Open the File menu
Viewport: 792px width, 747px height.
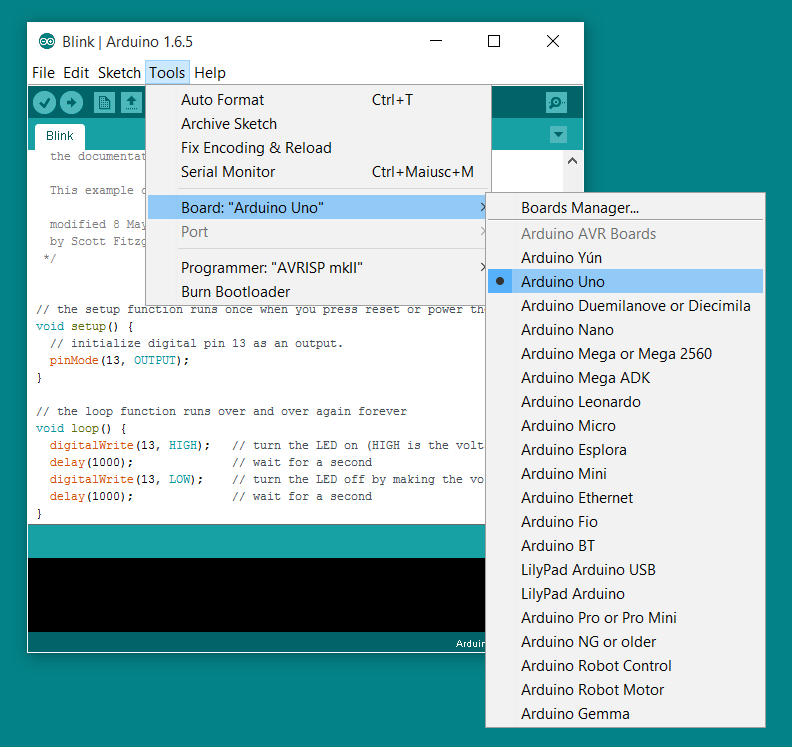tap(43, 73)
